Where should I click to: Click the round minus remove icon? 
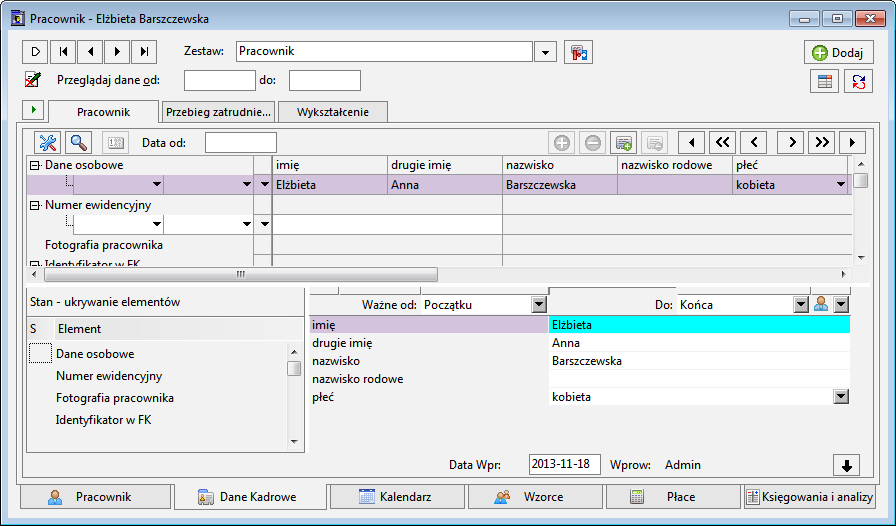[x=593, y=142]
